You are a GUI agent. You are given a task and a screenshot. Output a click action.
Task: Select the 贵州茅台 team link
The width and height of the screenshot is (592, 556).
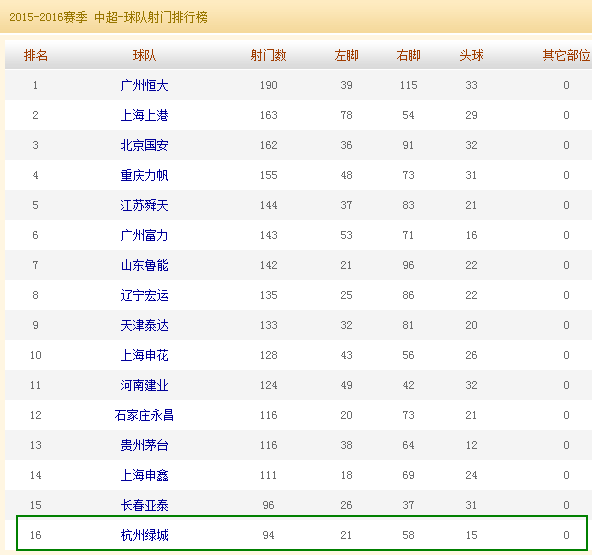coord(144,445)
